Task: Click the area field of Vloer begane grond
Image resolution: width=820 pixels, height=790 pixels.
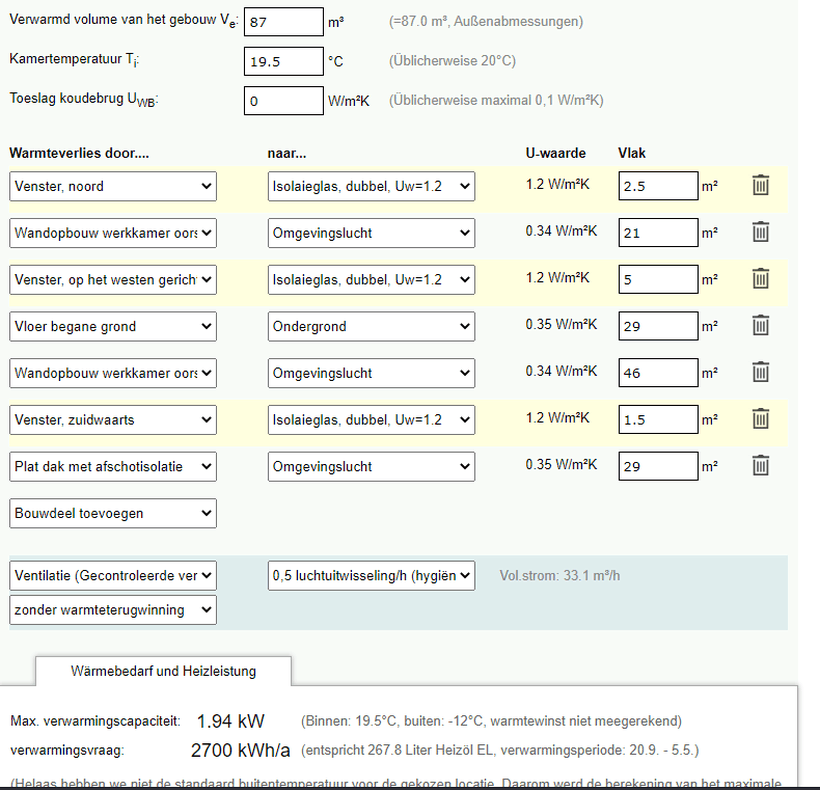Action: [658, 326]
